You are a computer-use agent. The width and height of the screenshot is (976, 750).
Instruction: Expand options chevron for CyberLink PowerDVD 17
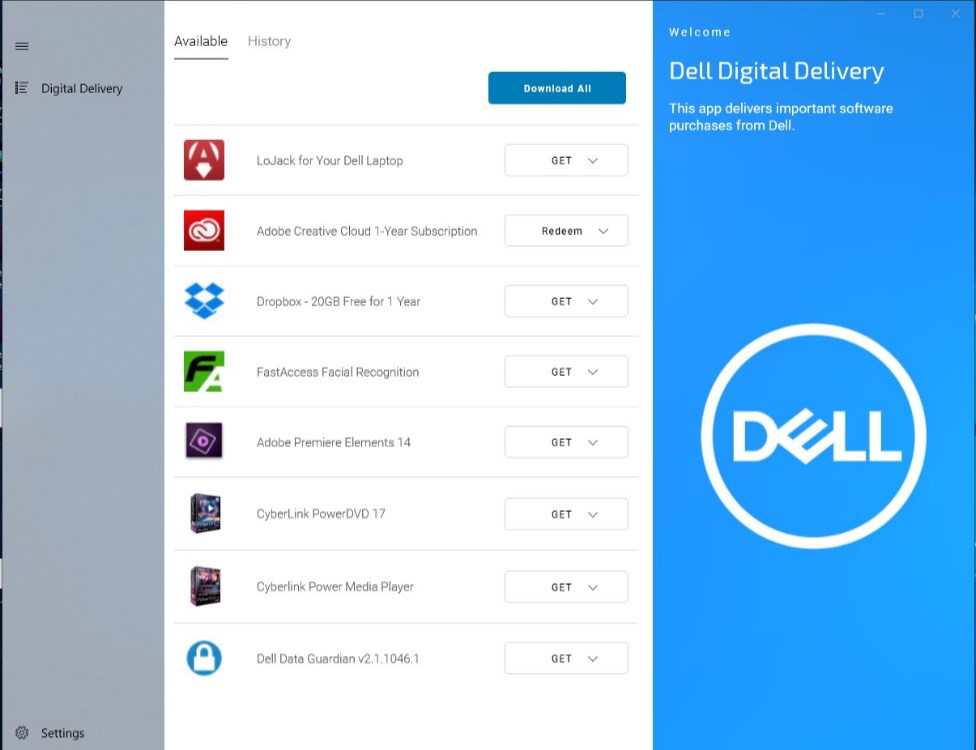point(593,515)
